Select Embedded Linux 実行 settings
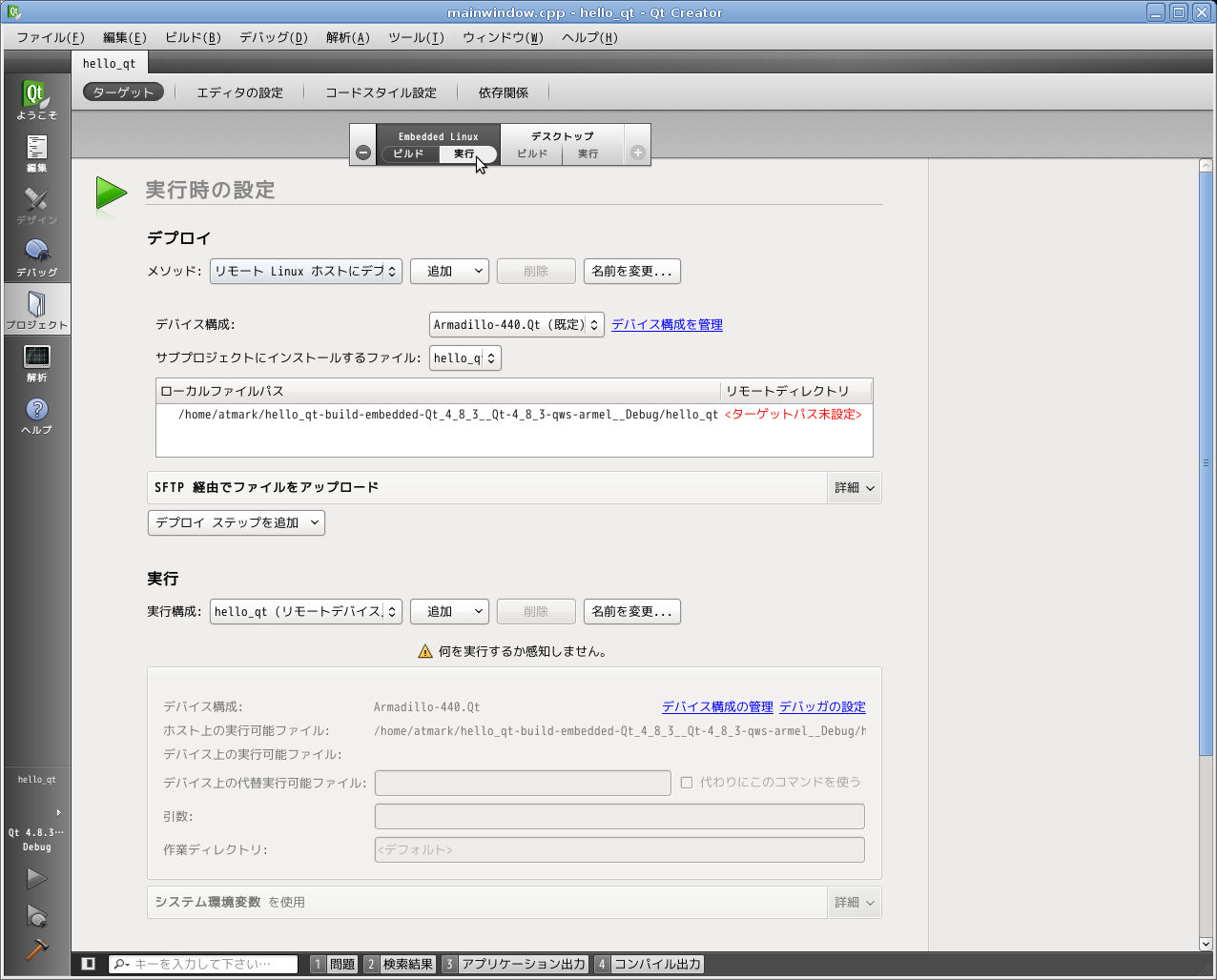1217x980 pixels. (466, 153)
